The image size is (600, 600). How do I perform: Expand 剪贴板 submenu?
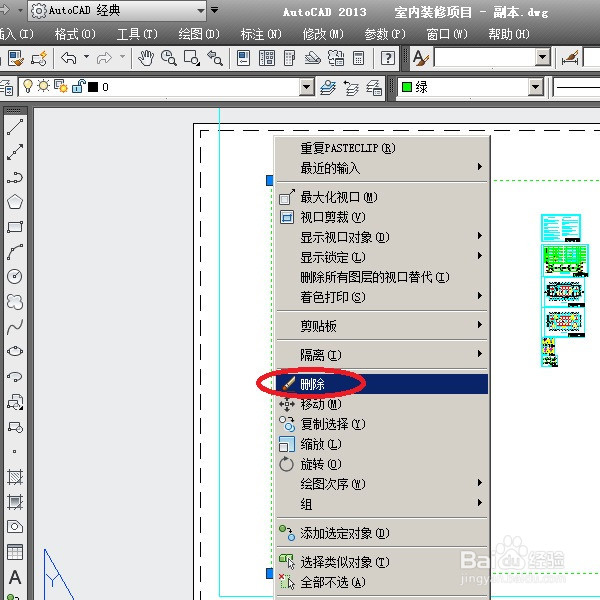point(382,326)
